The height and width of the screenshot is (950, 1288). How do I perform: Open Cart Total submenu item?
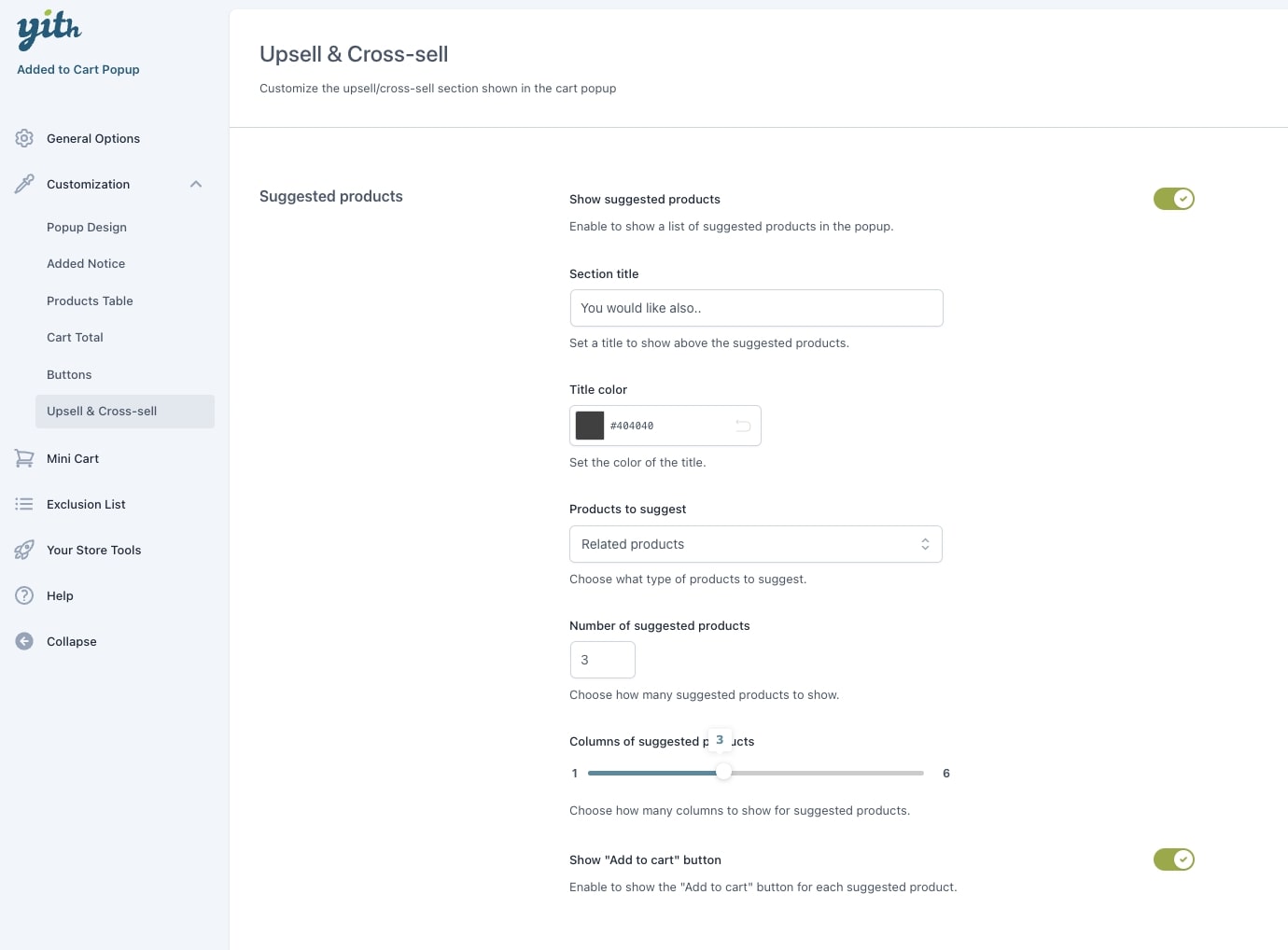click(75, 337)
